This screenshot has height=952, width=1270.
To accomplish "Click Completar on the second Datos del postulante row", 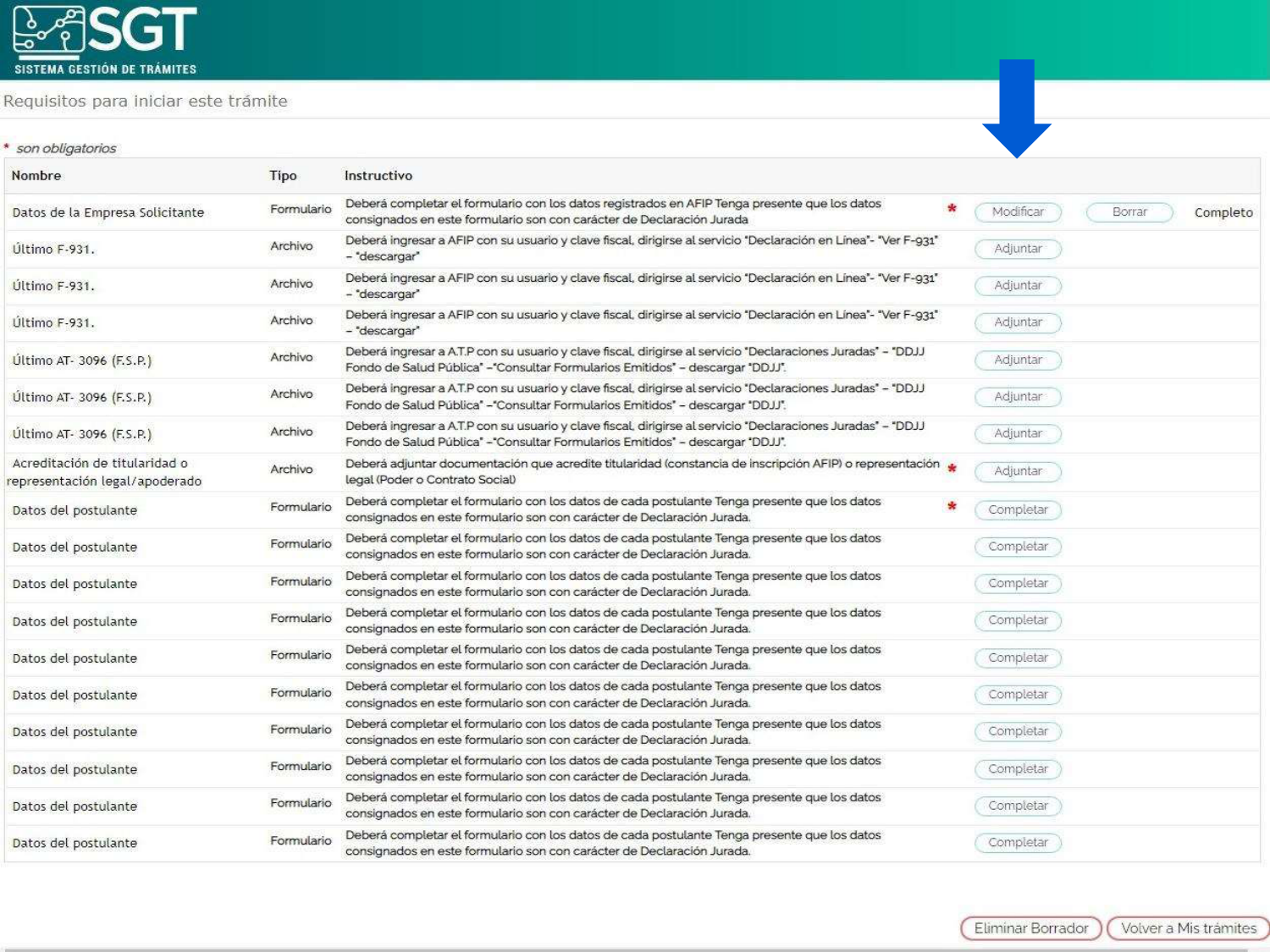I will (x=1018, y=547).
